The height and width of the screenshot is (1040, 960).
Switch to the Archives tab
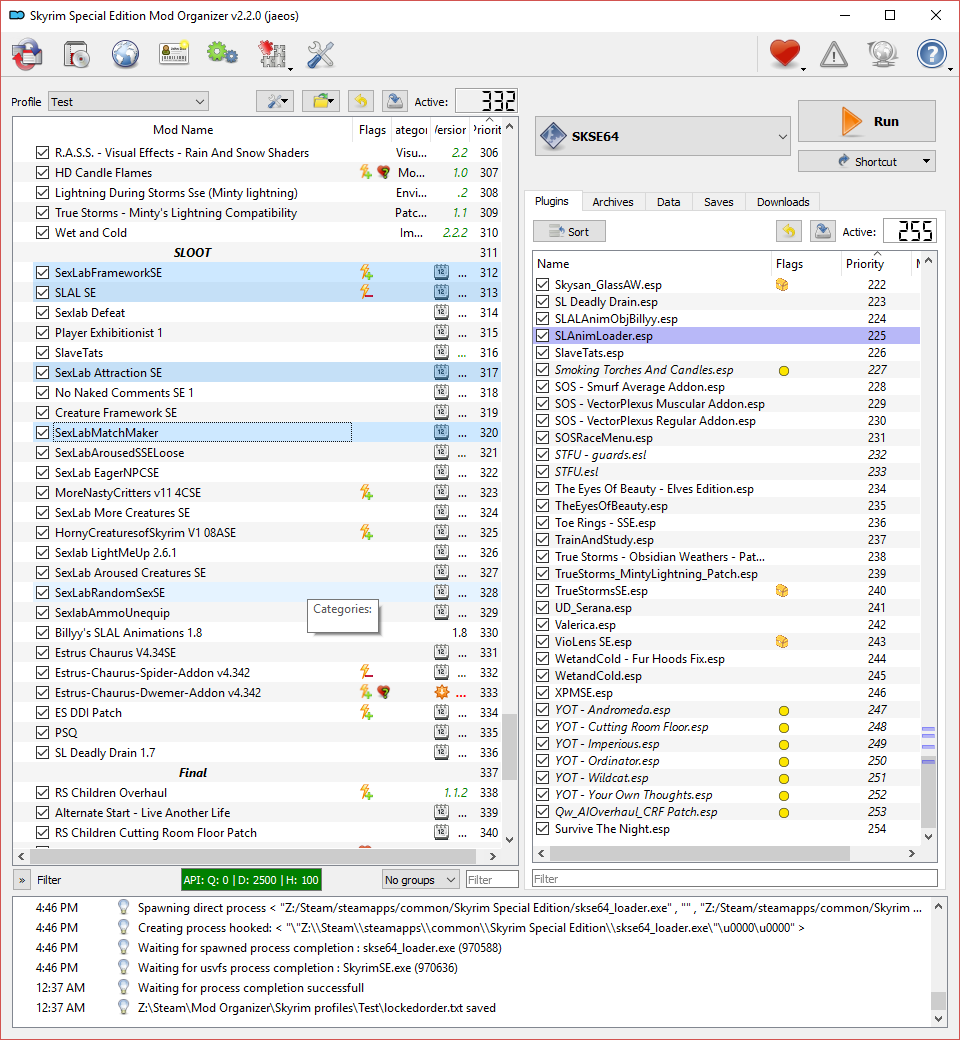pos(612,202)
